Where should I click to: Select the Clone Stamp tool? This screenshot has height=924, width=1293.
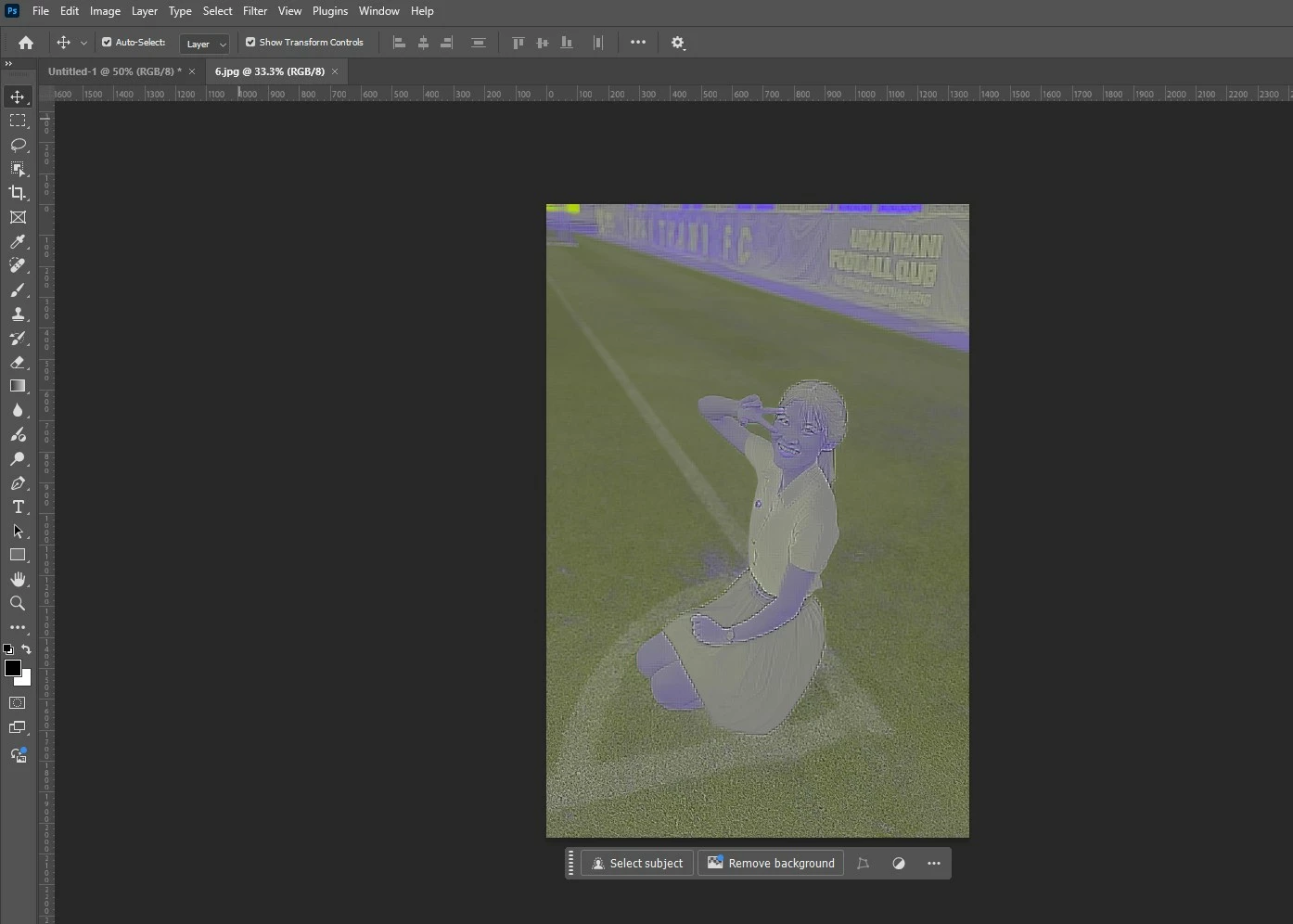click(x=18, y=314)
